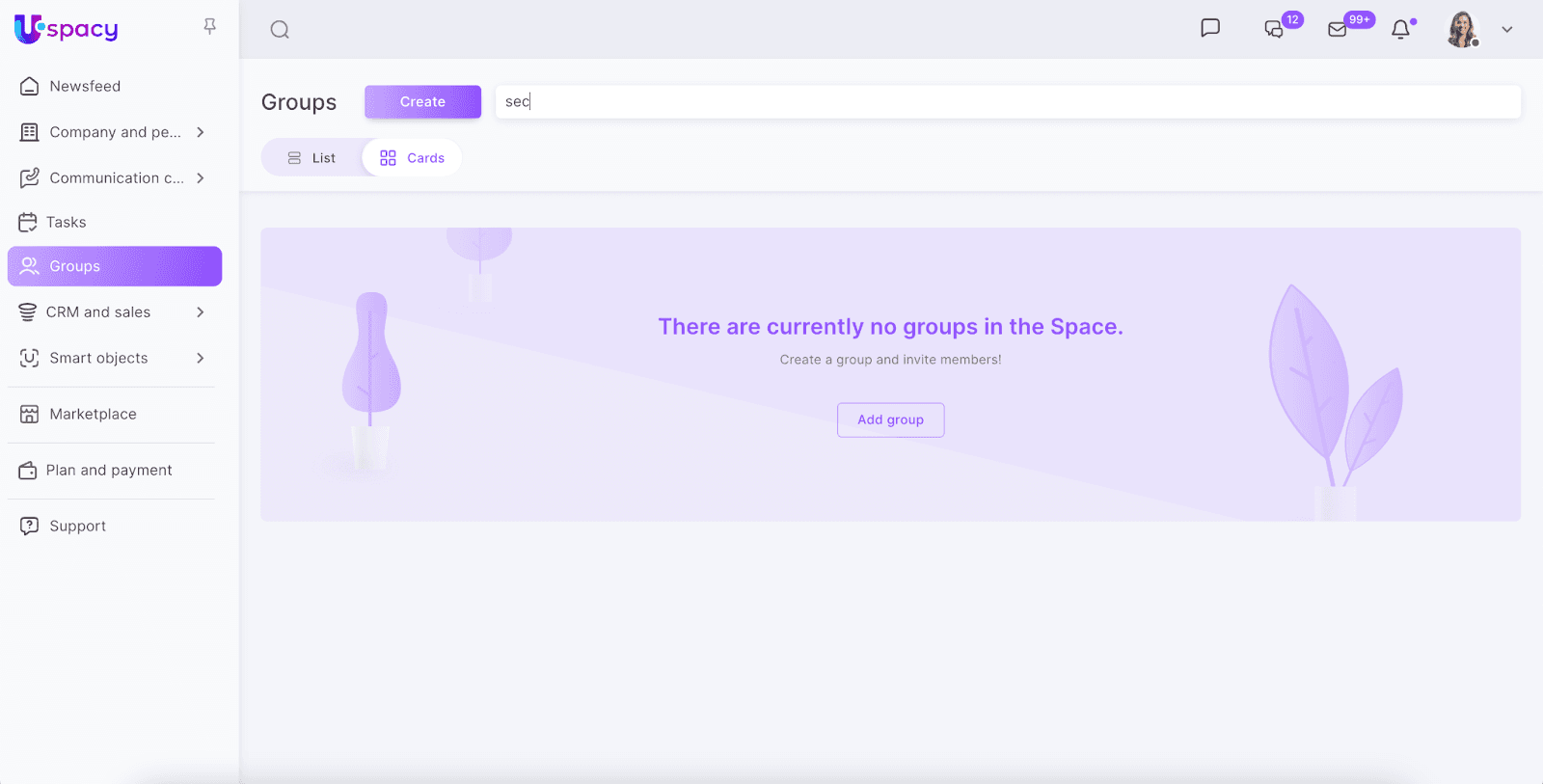The image size is (1543, 784).
Task: Open the profile dropdown arrow
Action: point(1507,30)
